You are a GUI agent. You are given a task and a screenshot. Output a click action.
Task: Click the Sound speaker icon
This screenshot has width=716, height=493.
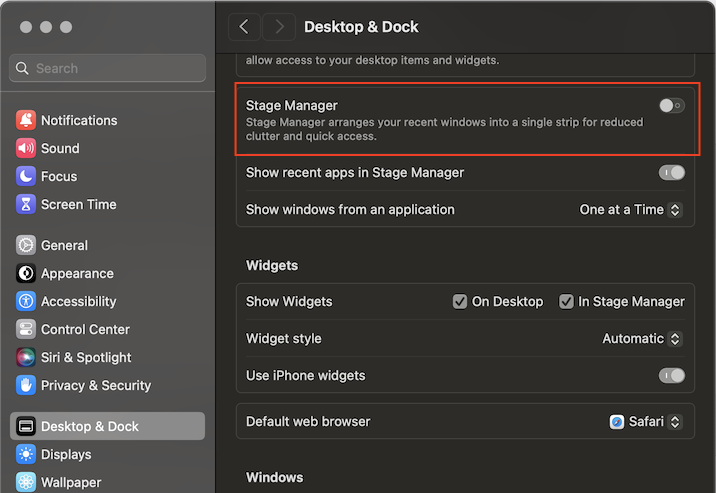coord(26,148)
